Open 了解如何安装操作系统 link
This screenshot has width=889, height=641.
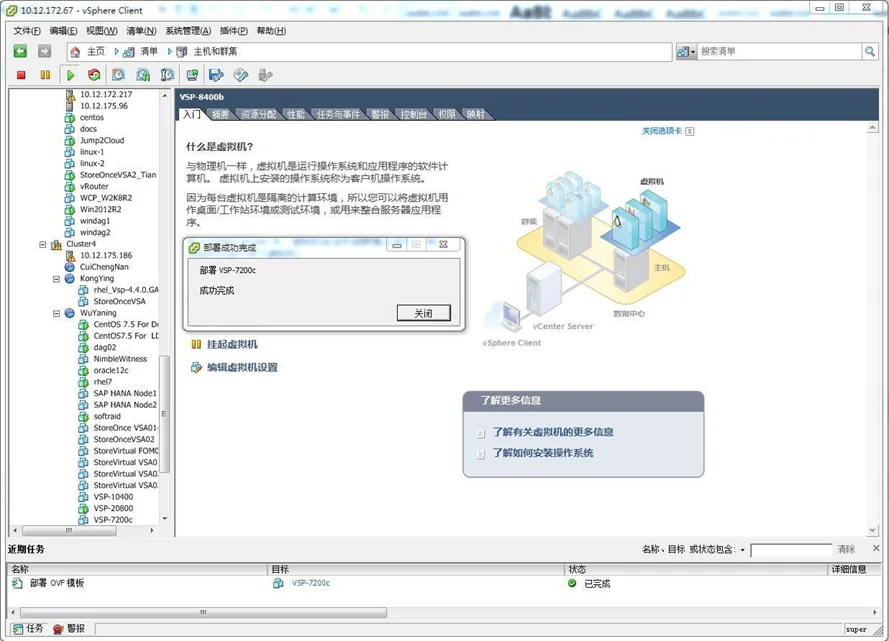coord(543,453)
